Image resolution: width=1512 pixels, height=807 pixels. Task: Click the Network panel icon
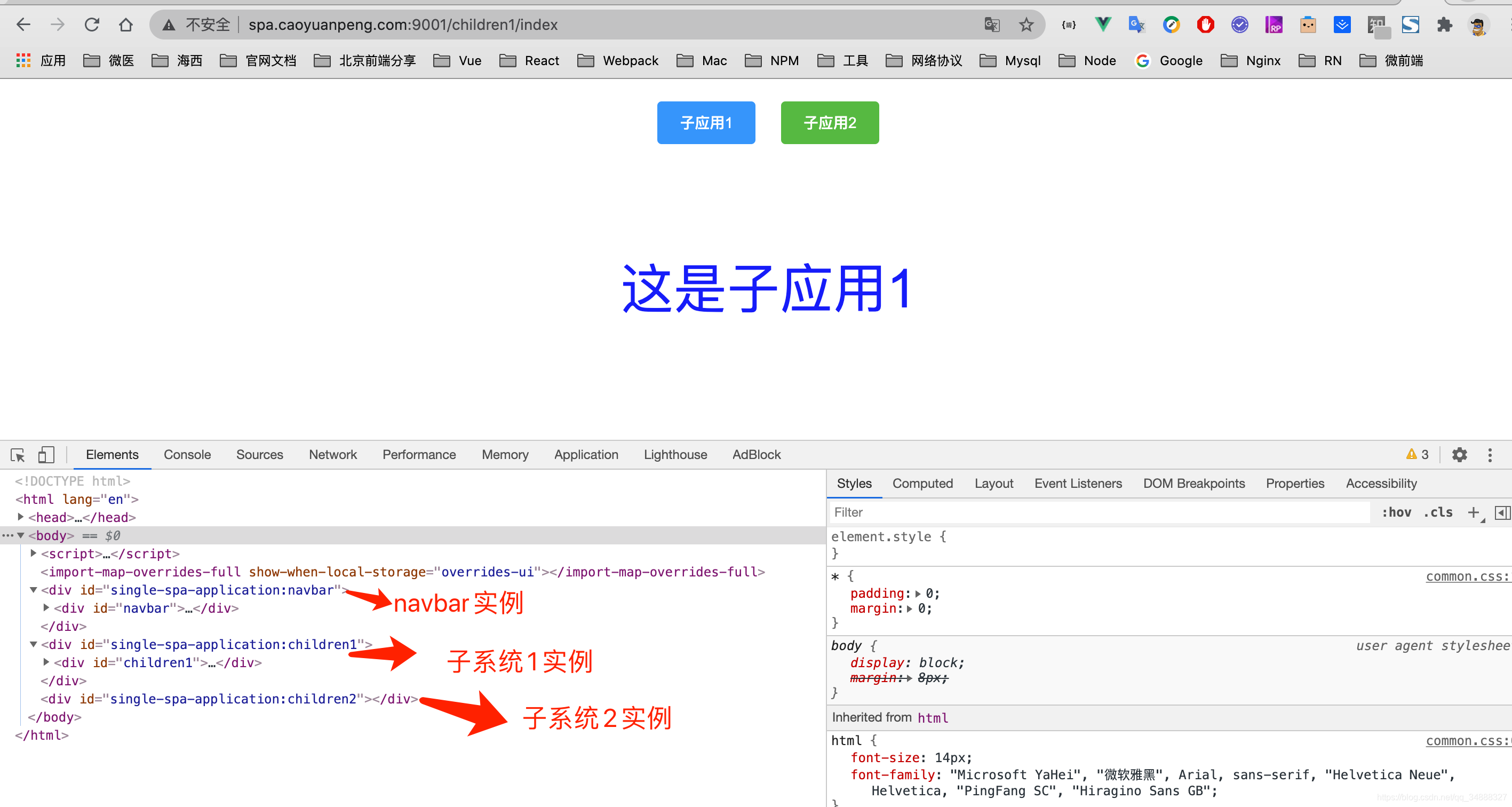333,455
